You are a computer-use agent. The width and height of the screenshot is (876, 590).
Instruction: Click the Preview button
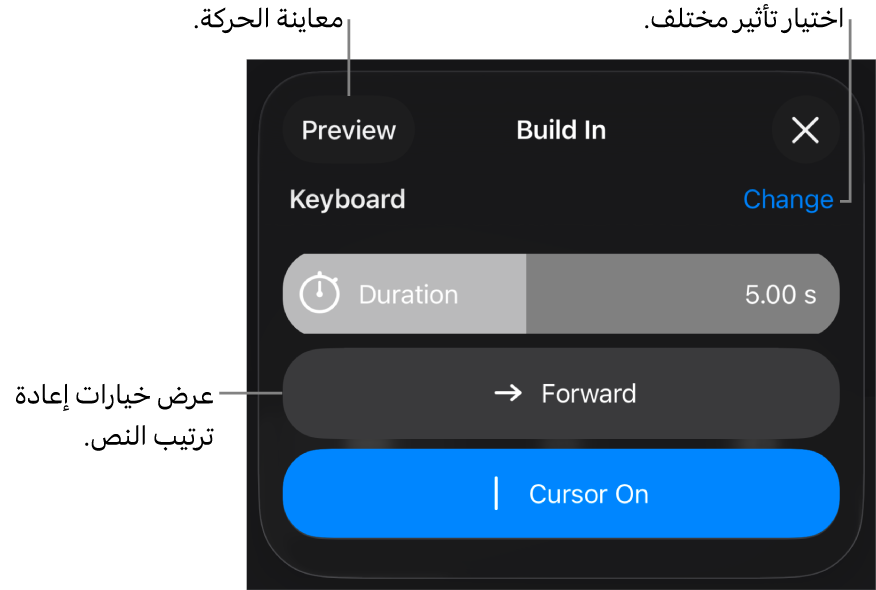click(x=349, y=130)
